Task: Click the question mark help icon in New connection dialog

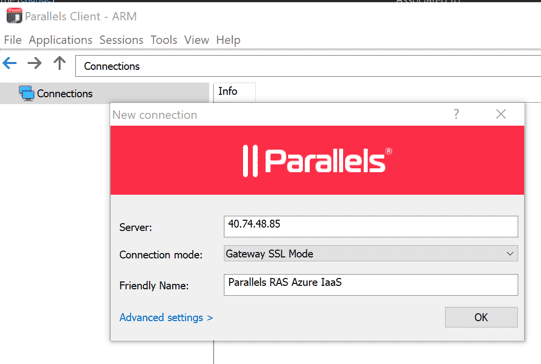Action: [456, 114]
